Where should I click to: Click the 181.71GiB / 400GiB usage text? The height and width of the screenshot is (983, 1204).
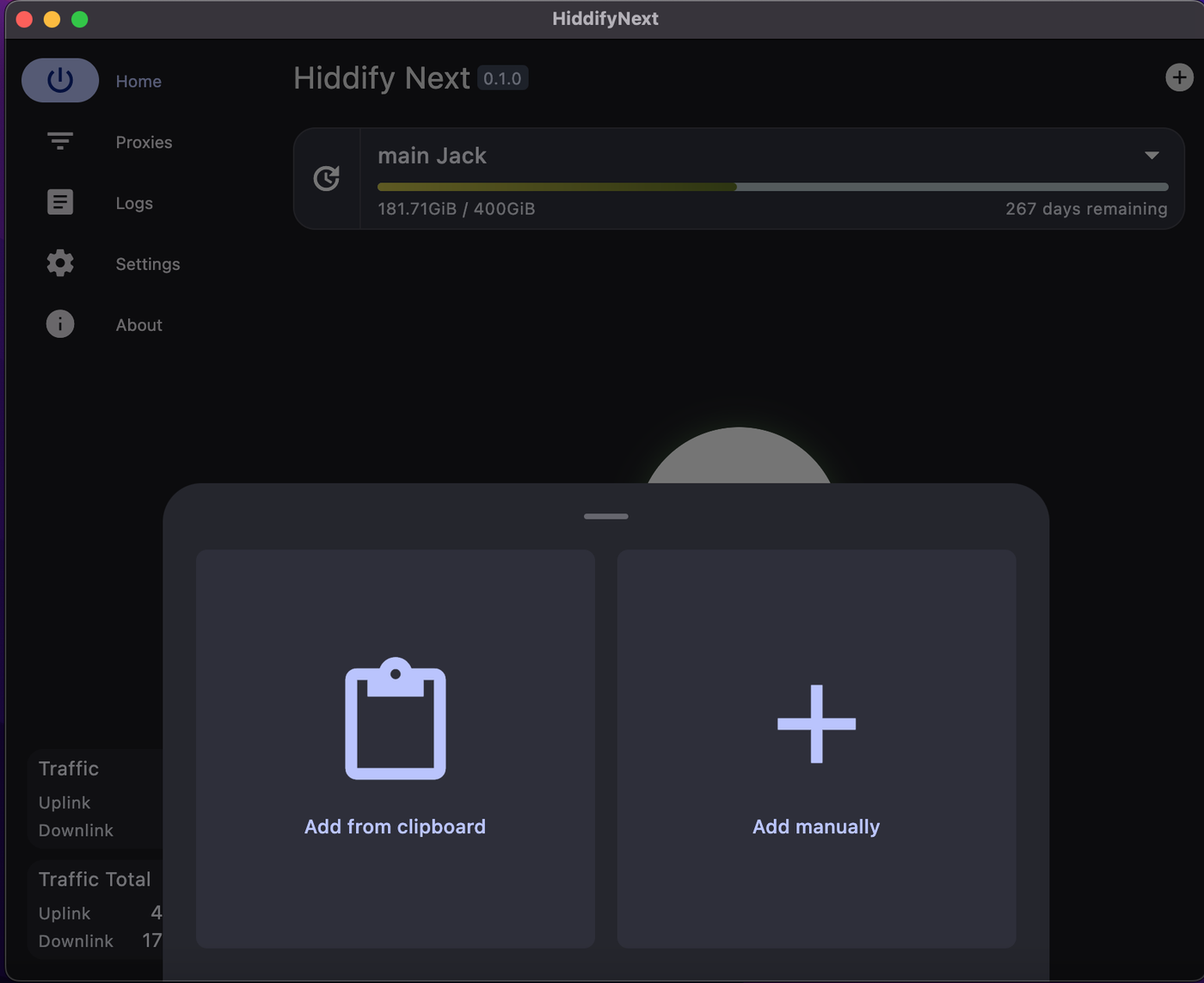coord(456,209)
